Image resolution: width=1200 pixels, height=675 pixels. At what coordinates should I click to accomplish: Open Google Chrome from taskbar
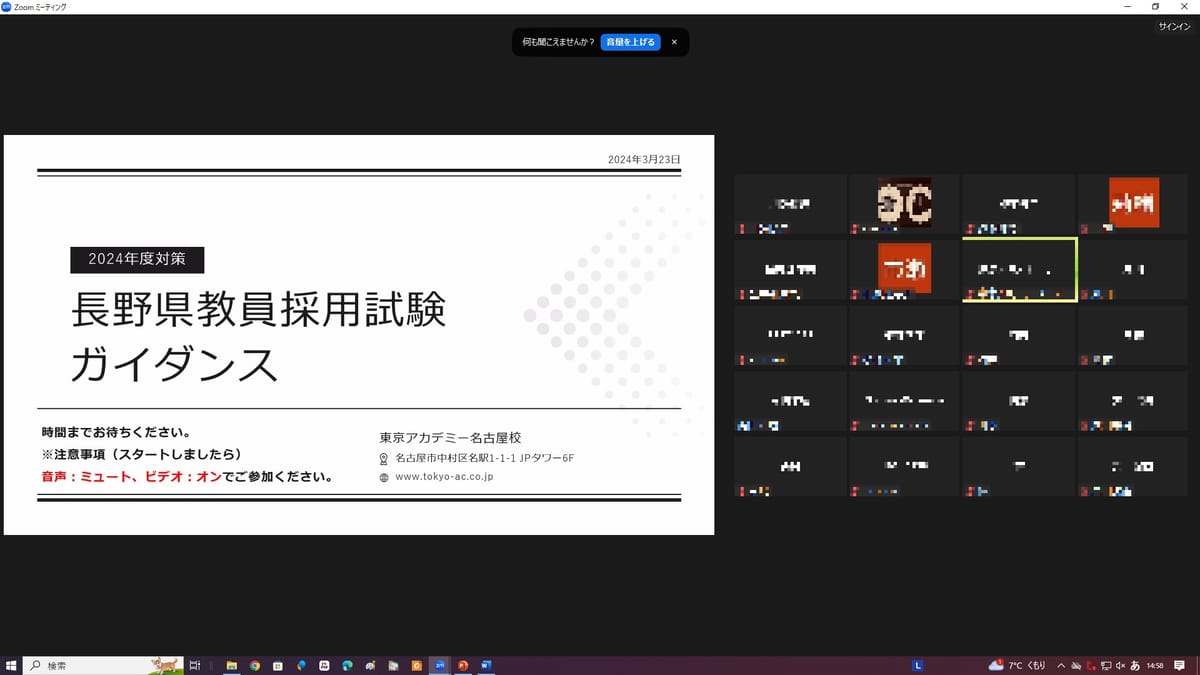point(255,665)
